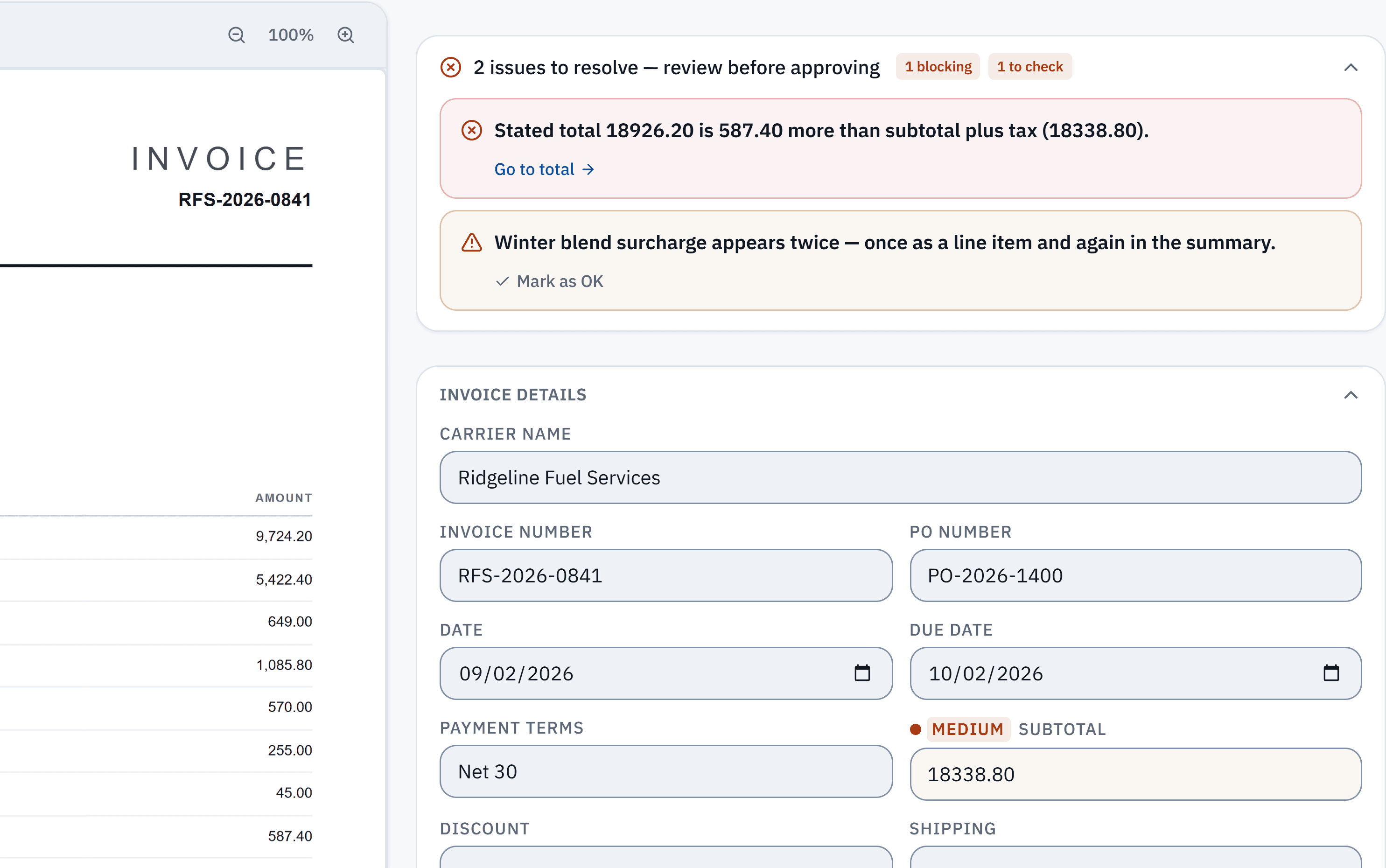1386x868 pixels.
Task: Zoom in the invoice preview
Action: 345,35
